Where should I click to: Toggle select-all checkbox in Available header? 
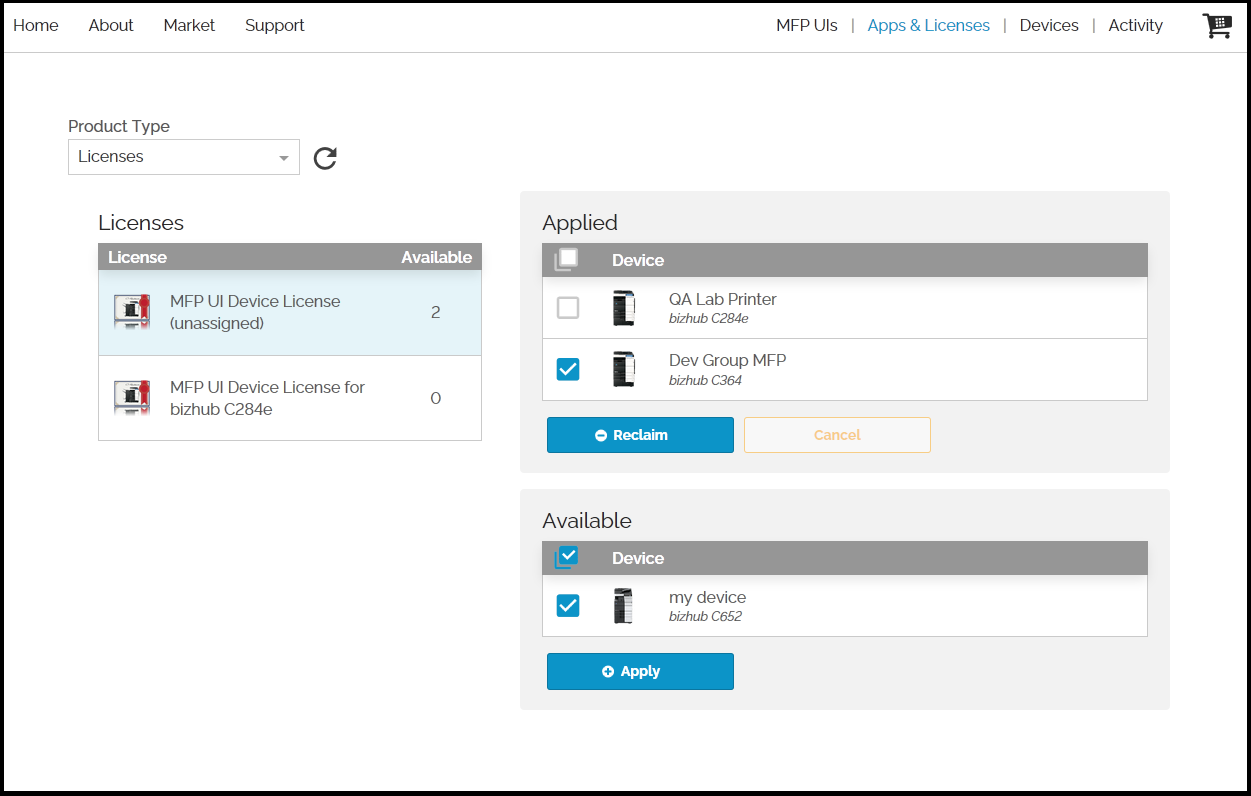click(567, 557)
